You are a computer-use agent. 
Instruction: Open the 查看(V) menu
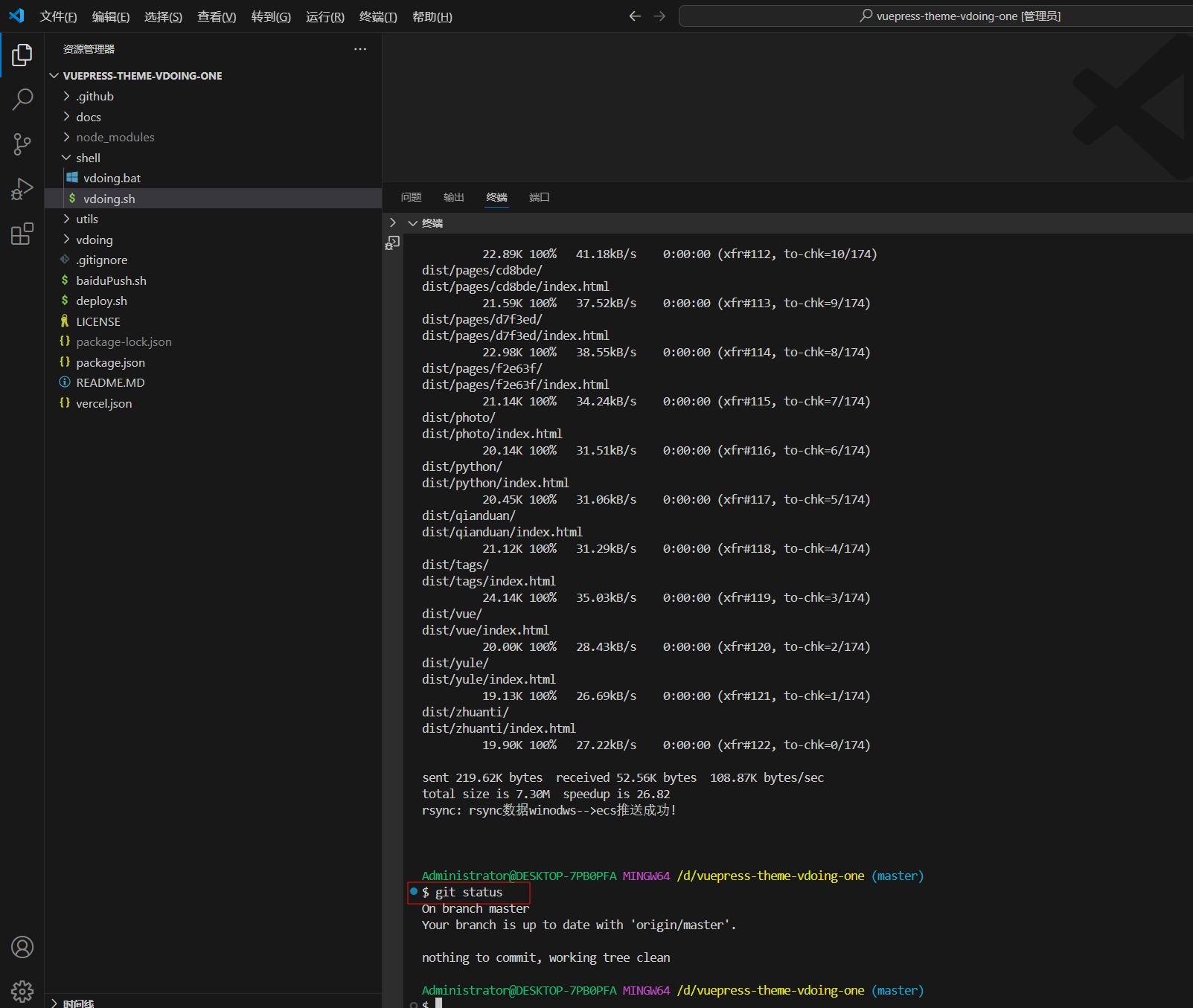pos(217,16)
